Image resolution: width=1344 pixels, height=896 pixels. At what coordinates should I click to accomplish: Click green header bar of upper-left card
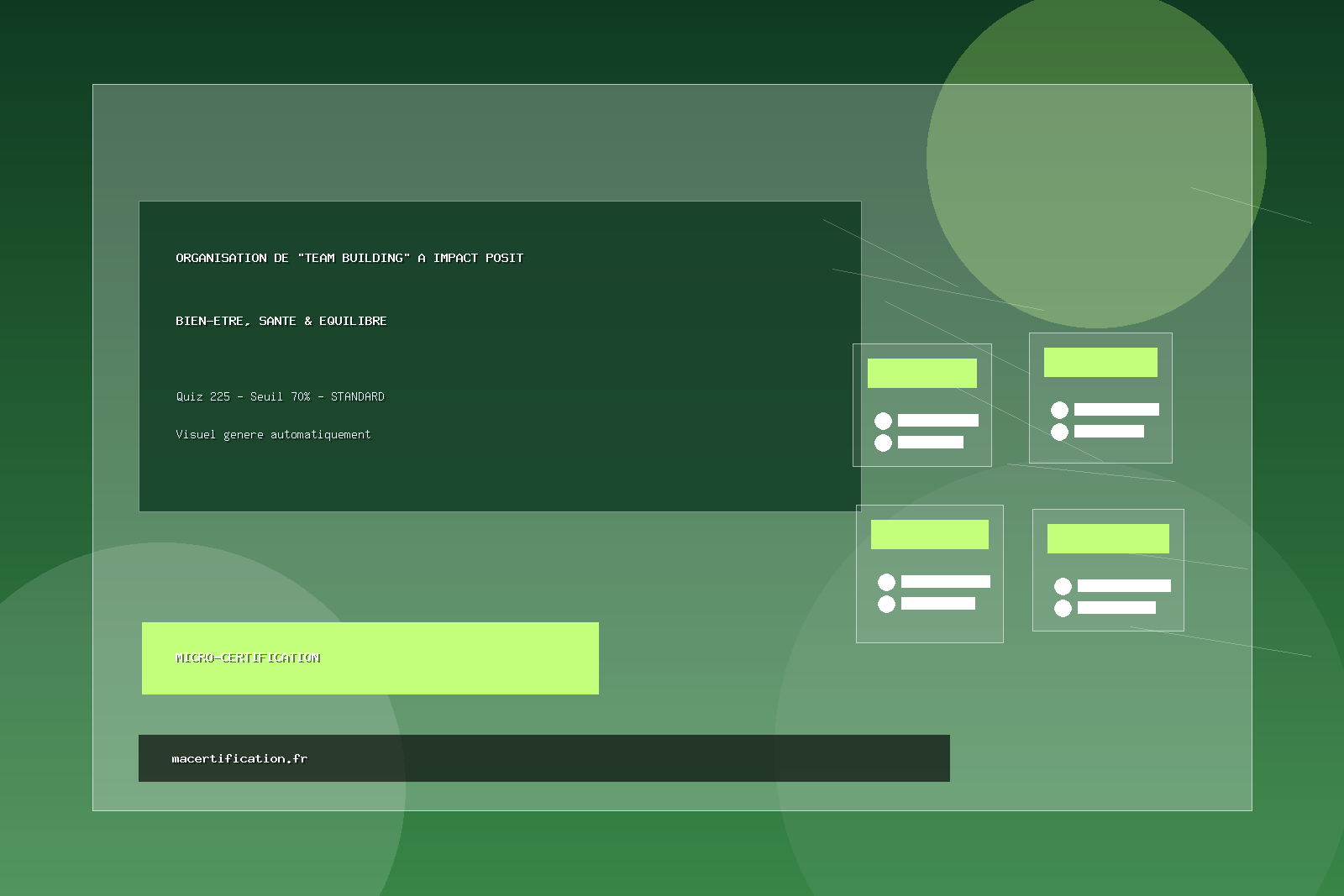[x=921, y=373]
